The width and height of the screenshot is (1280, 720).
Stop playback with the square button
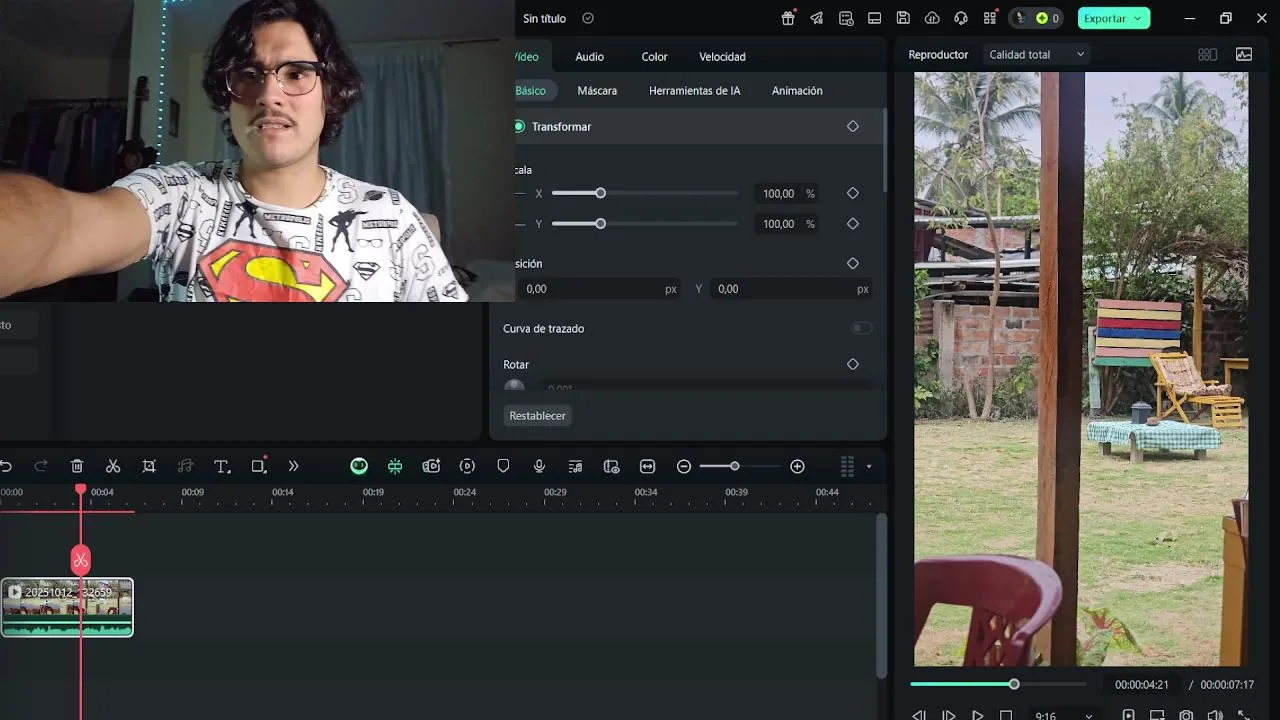1006,716
